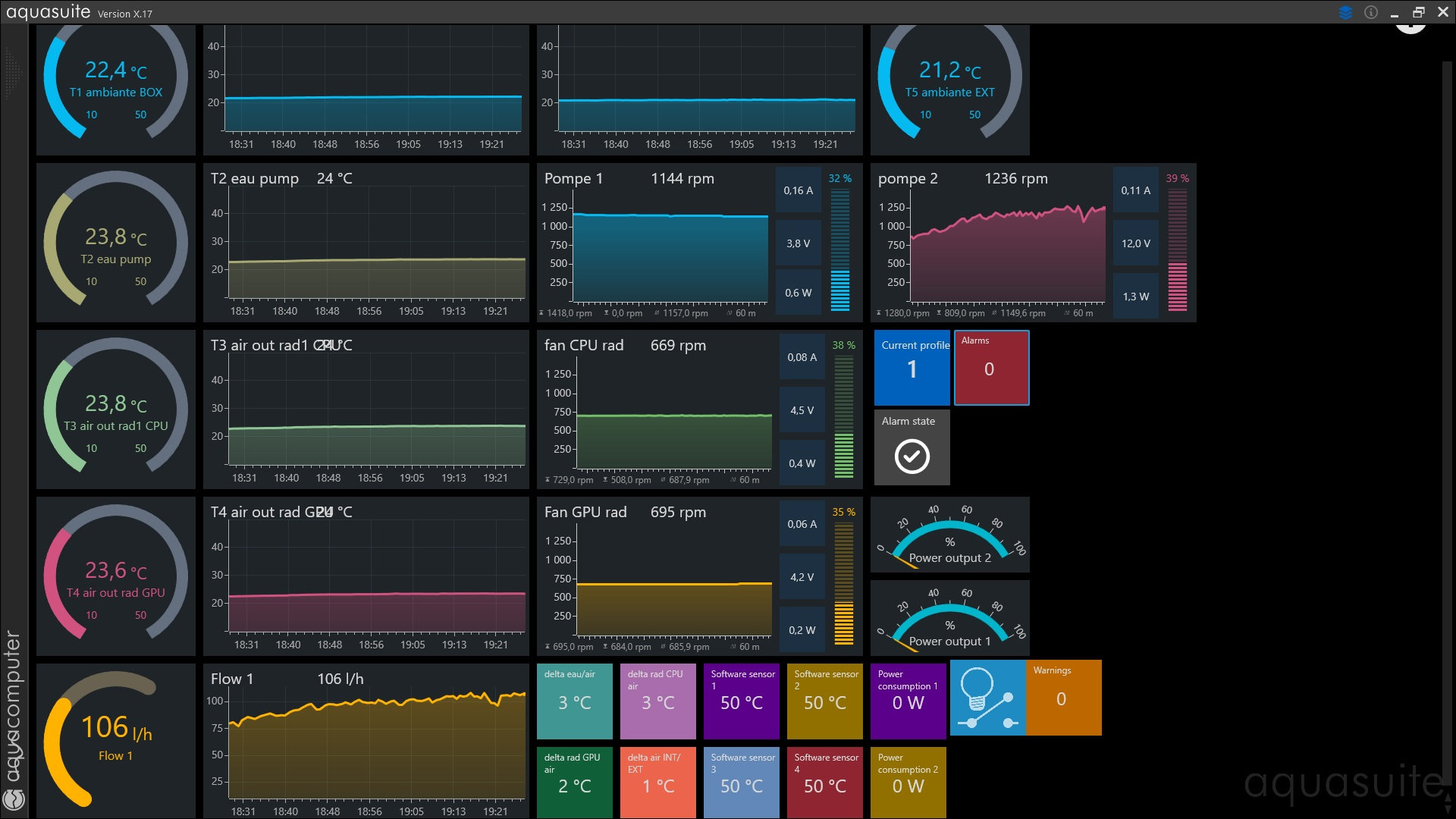Image resolution: width=1456 pixels, height=819 pixels.
Task: Click the Alarm state checkmark icon
Action: [912, 457]
